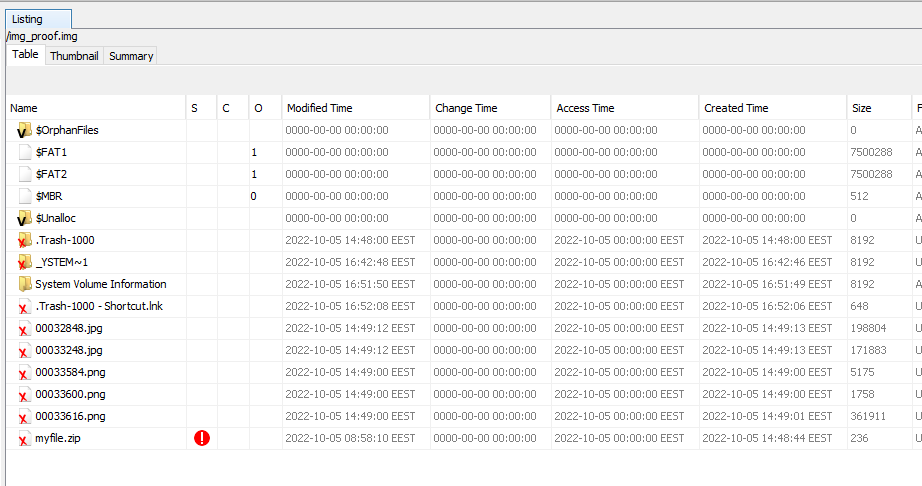Select the .Trash-1000 - Shortcut.lnk file
The height and width of the screenshot is (486, 922).
98,306
